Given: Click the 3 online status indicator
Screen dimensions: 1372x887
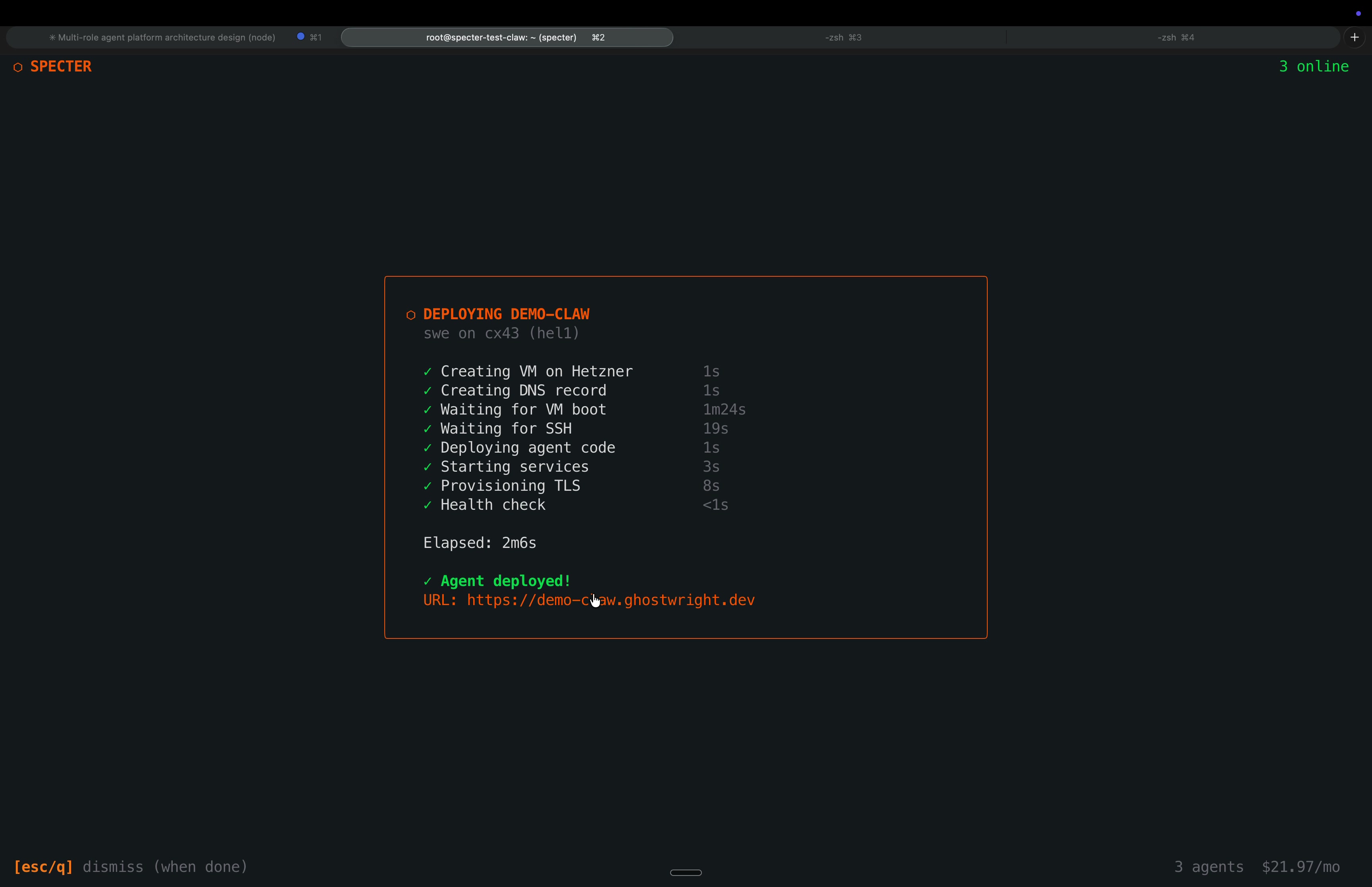Looking at the screenshot, I should point(1313,67).
